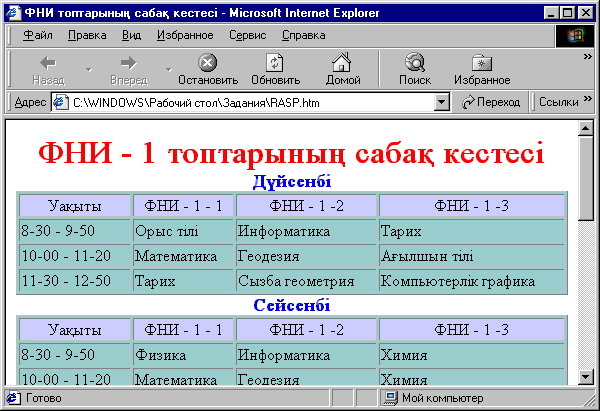
Task: Click Дүйсенбі table's ФНИ - 1 -3 header
Action: point(472,206)
